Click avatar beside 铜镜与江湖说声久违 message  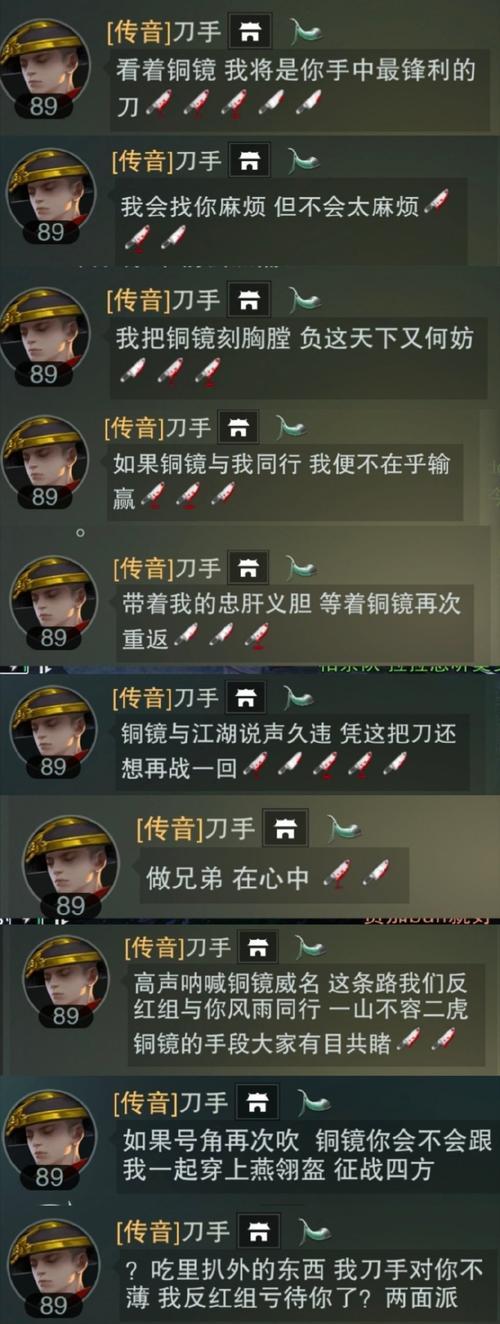pyautogui.click(x=52, y=735)
